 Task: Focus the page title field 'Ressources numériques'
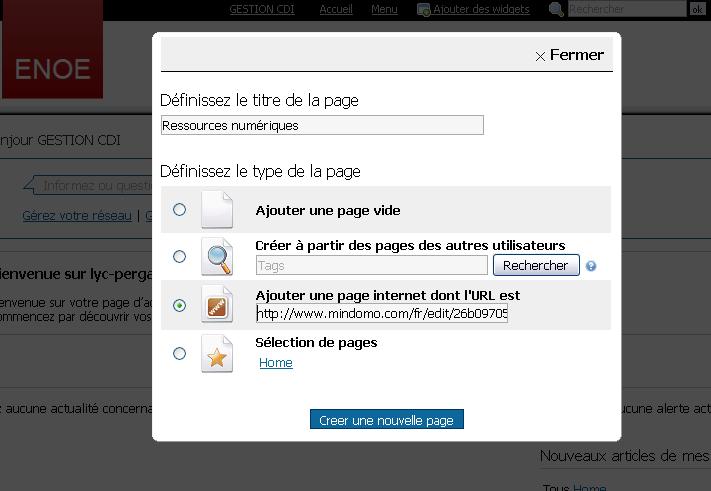pos(321,126)
